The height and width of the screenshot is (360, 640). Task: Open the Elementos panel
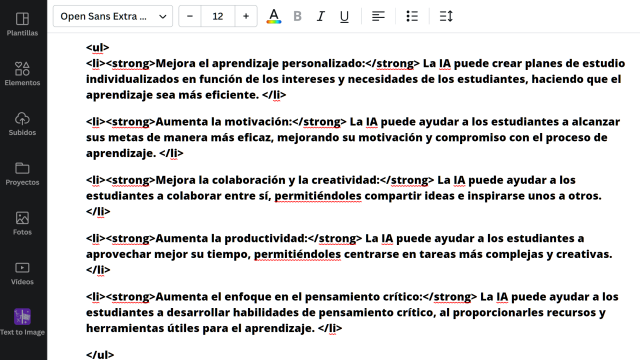(22, 73)
